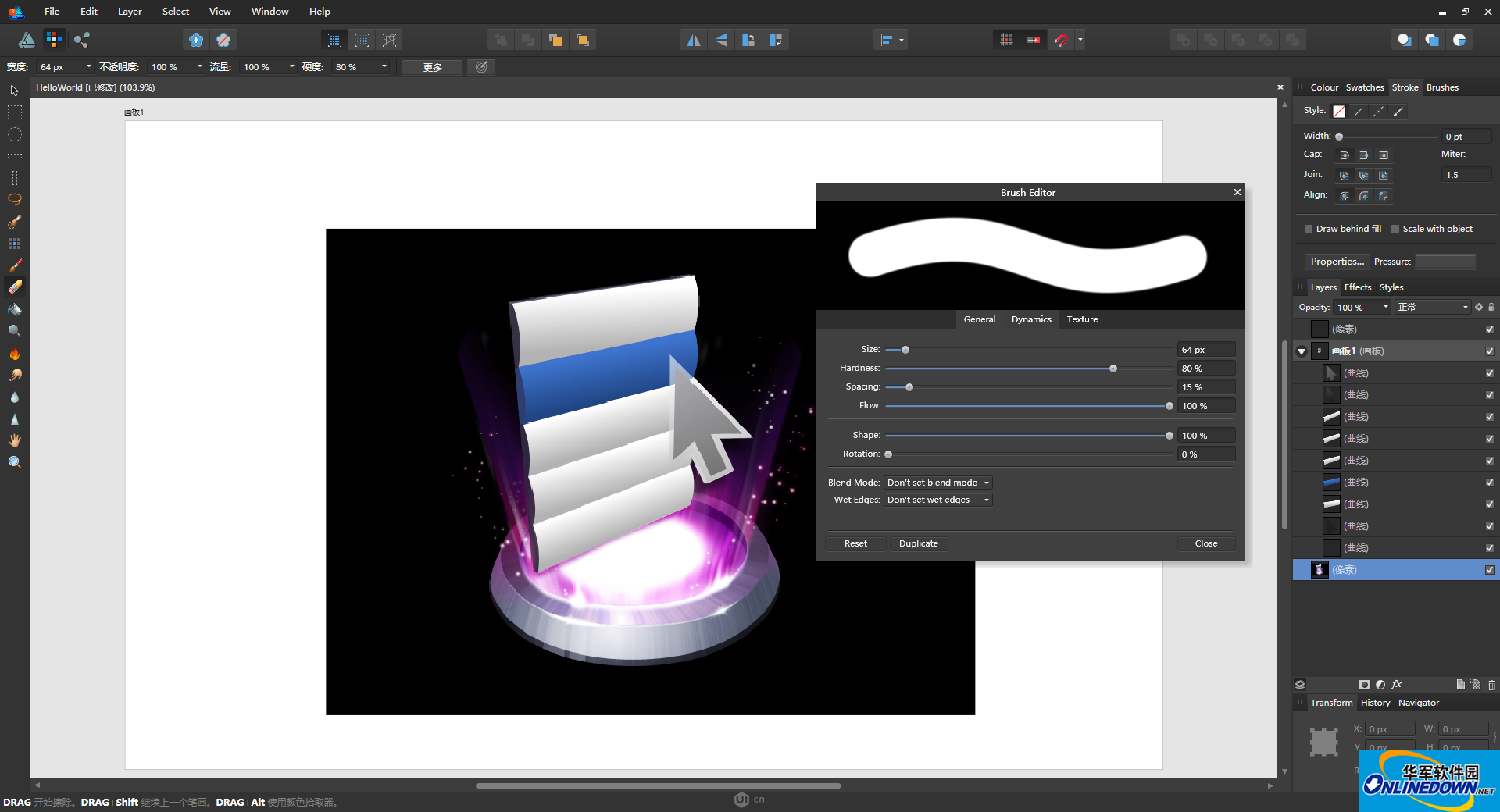Image resolution: width=1500 pixels, height=812 pixels.
Task: Click the Close button in Brush Editor
Action: (x=1206, y=543)
